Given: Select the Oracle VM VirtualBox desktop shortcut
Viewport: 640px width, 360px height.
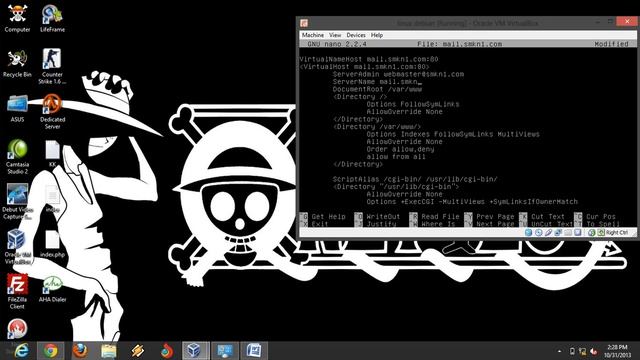Looking at the screenshot, I should pyautogui.click(x=17, y=247).
